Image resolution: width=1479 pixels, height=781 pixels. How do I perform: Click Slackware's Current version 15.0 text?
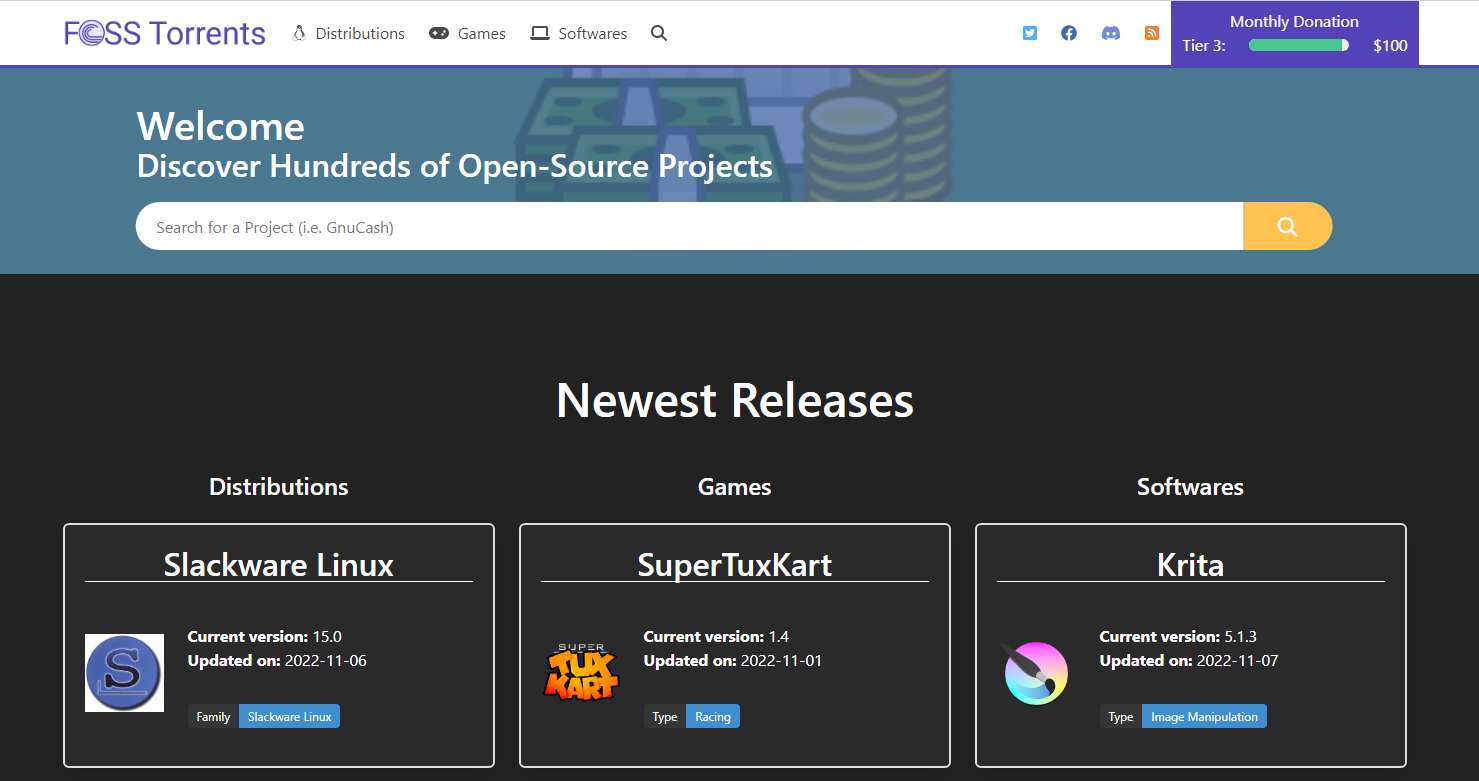click(x=265, y=636)
